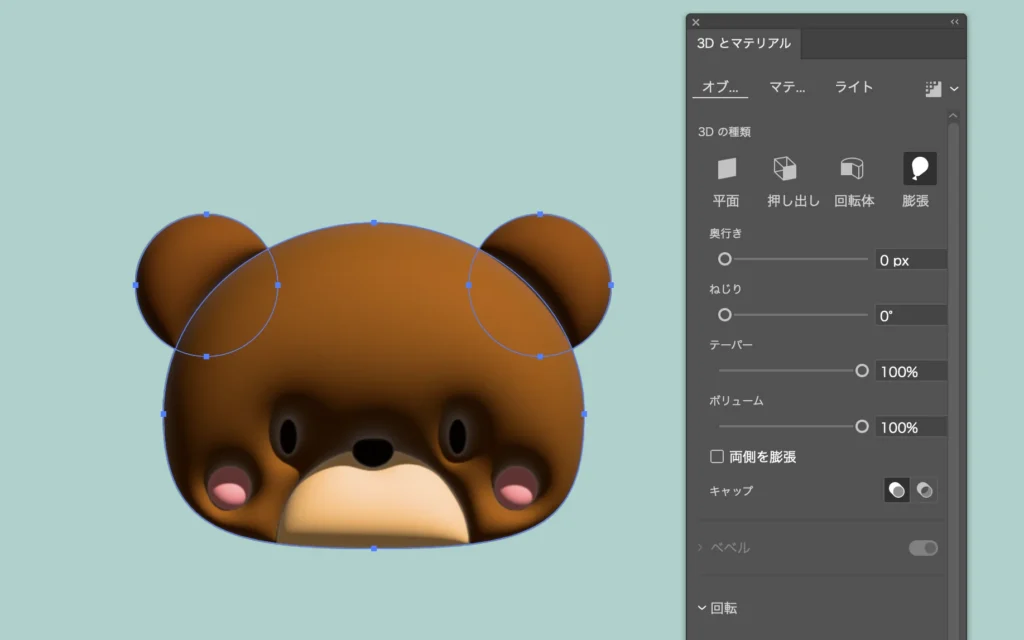The image size is (1024, 640).
Task: Turn off cap with hollow cap icon
Action: pyautogui.click(x=926, y=490)
